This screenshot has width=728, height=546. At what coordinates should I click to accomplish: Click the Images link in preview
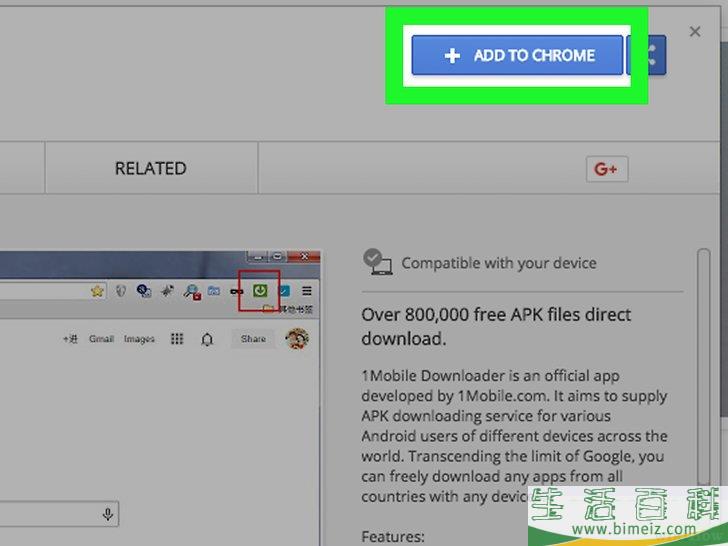tap(139, 339)
